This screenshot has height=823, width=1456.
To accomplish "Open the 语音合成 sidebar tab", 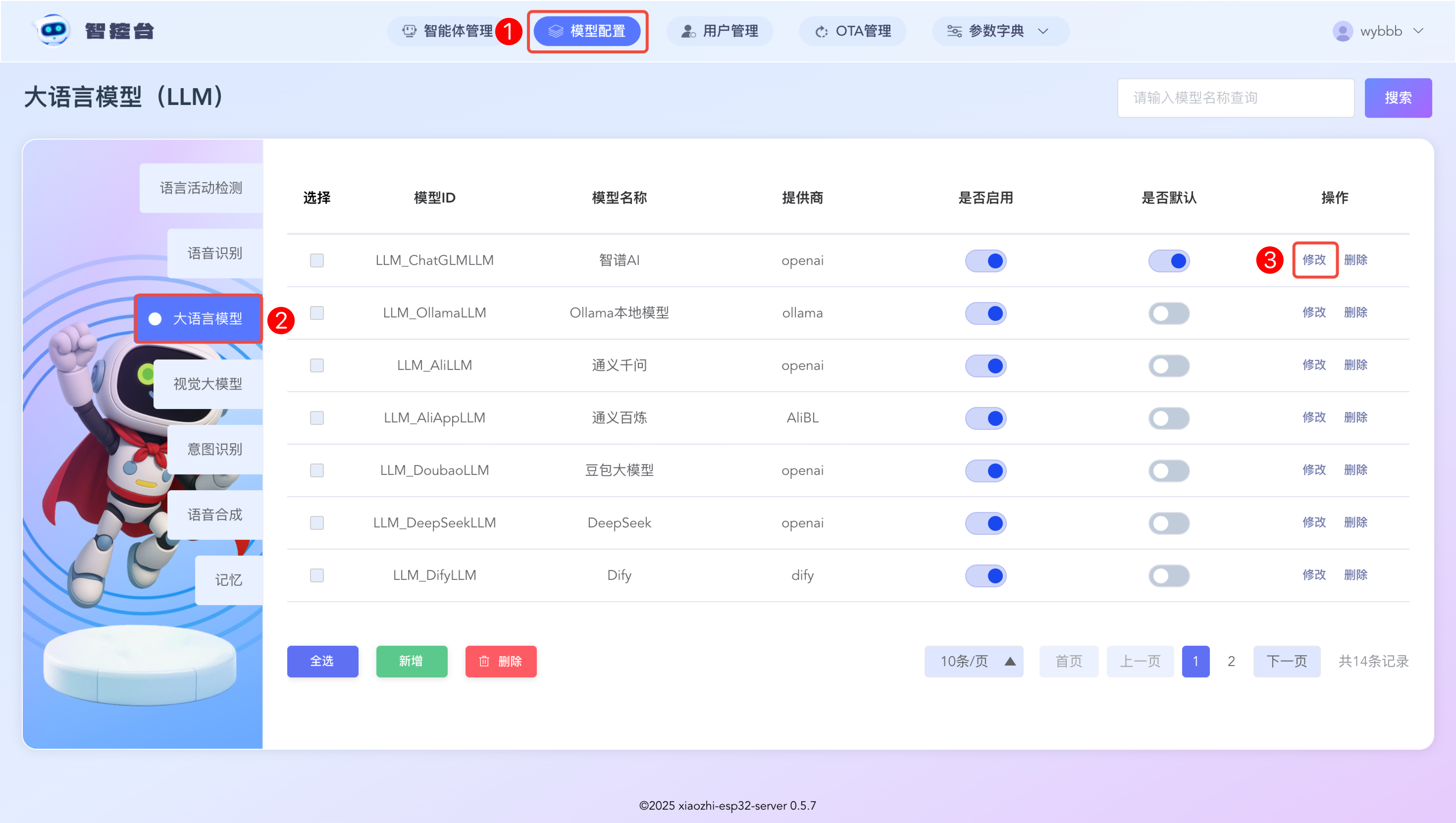I will point(215,514).
